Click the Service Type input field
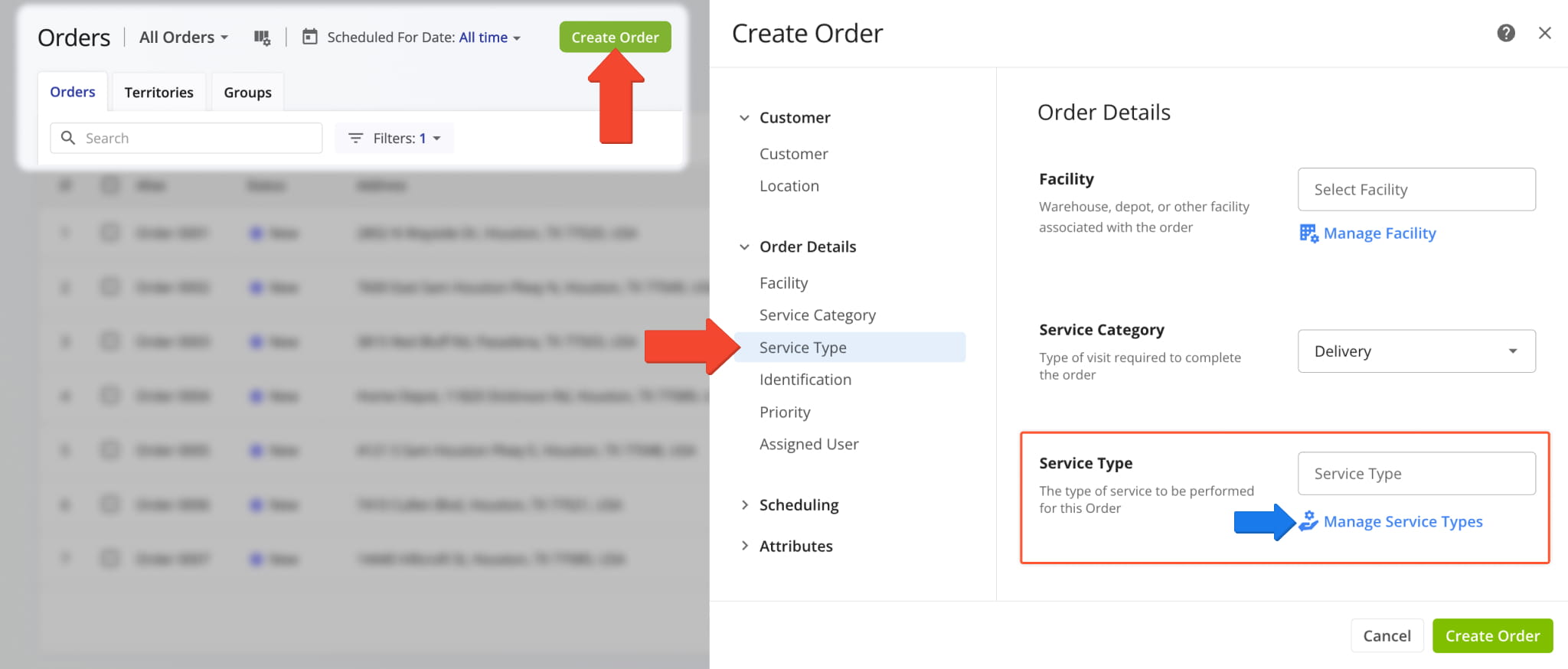1568x669 pixels. 1416,474
